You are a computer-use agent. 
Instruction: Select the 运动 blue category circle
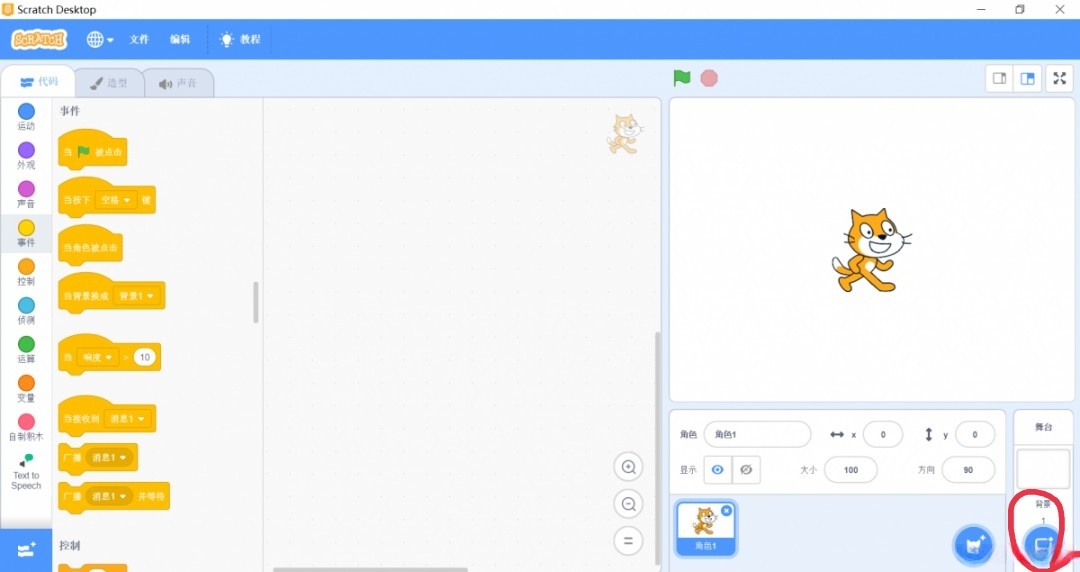click(x=26, y=112)
